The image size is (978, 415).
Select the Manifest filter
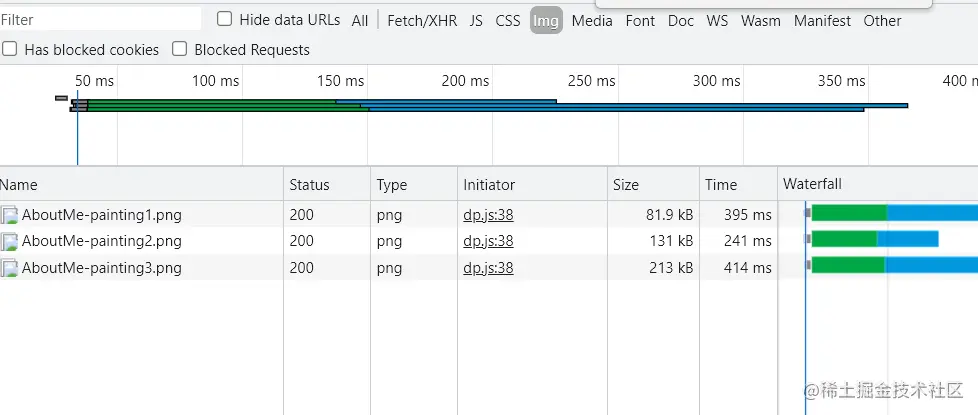(x=822, y=20)
